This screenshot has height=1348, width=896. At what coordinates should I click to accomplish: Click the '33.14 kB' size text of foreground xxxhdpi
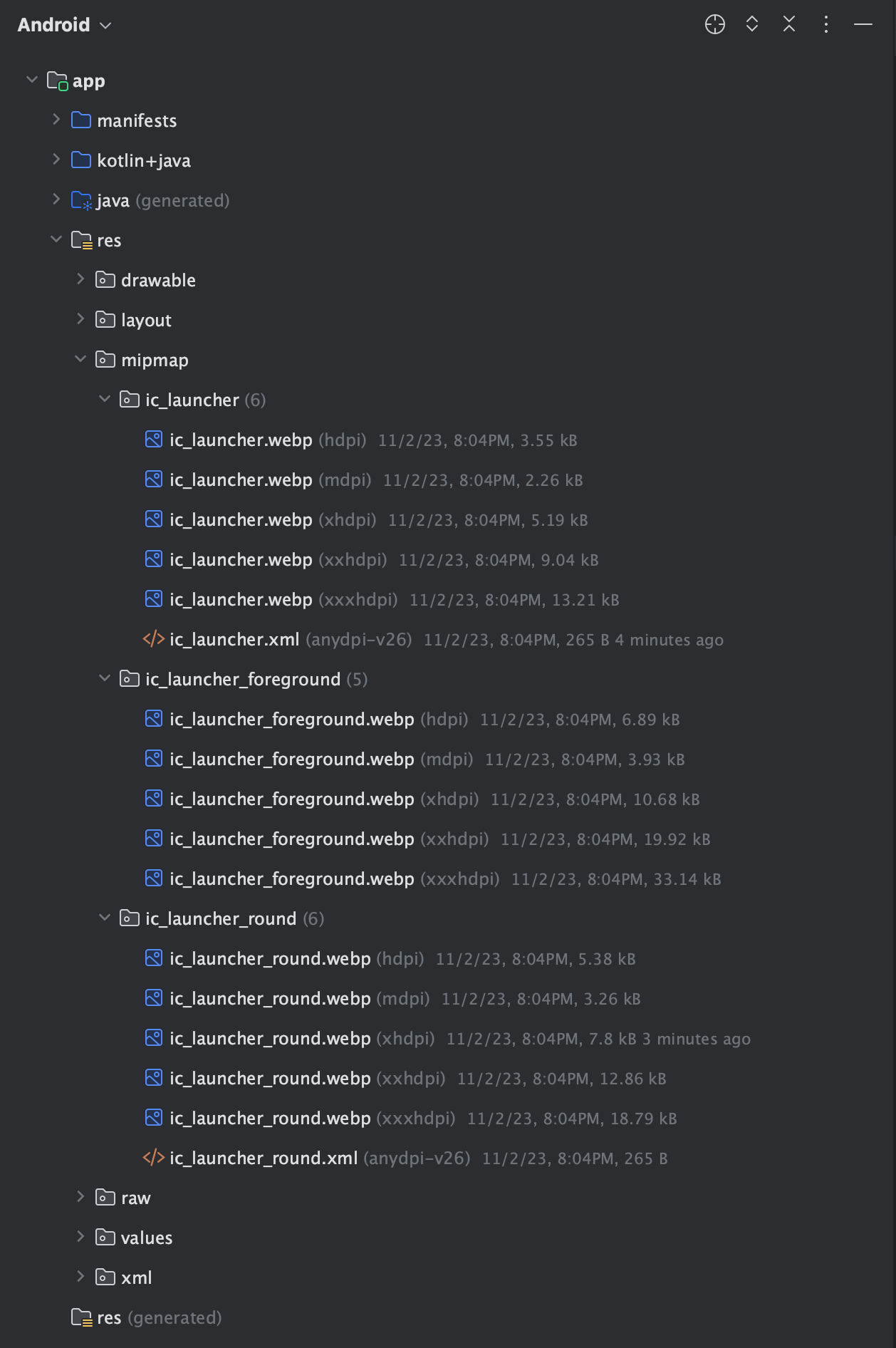(x=687, y=879)
